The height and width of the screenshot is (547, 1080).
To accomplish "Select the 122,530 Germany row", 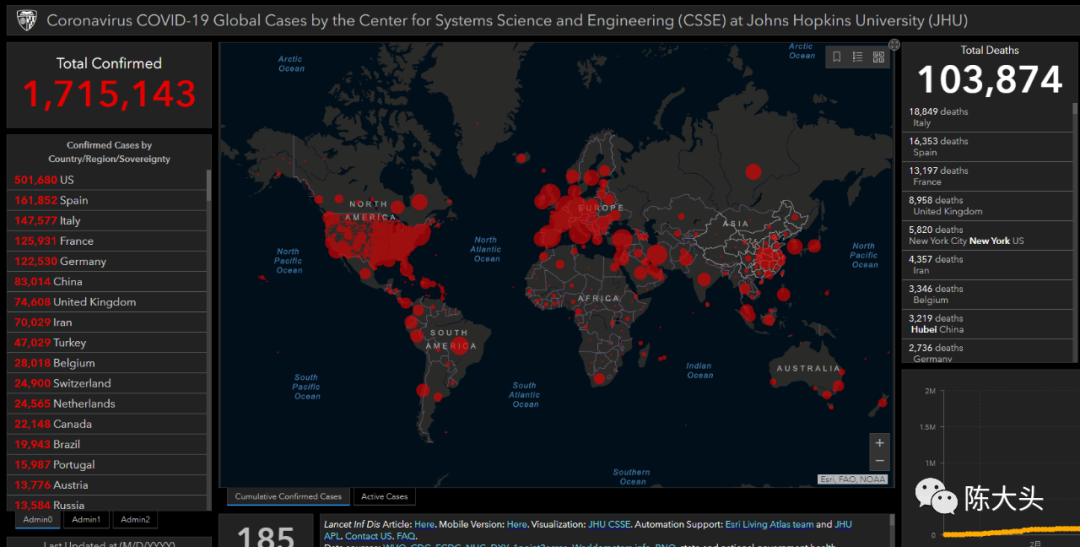I will click(x=107, y=261).
